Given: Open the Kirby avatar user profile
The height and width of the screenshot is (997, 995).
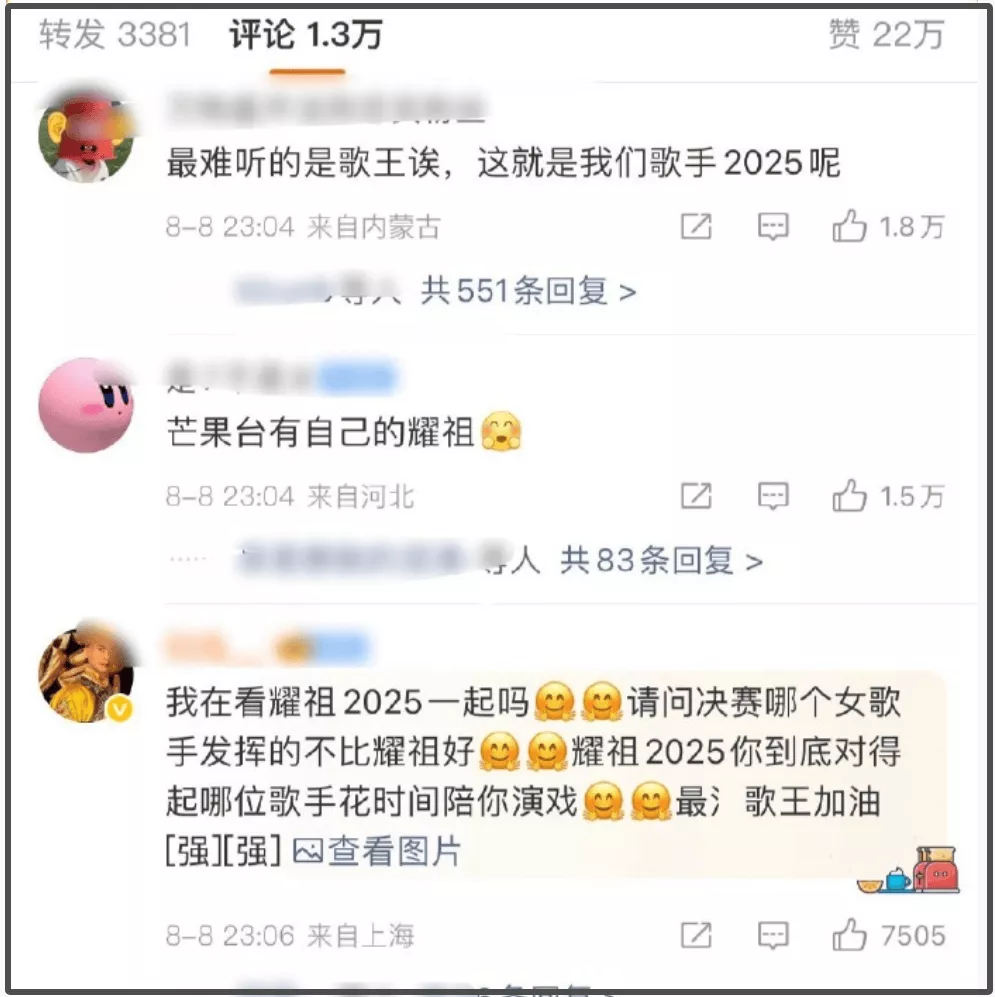Looking at the screenshot, I should pyautogui.click(x=86, y=405).
